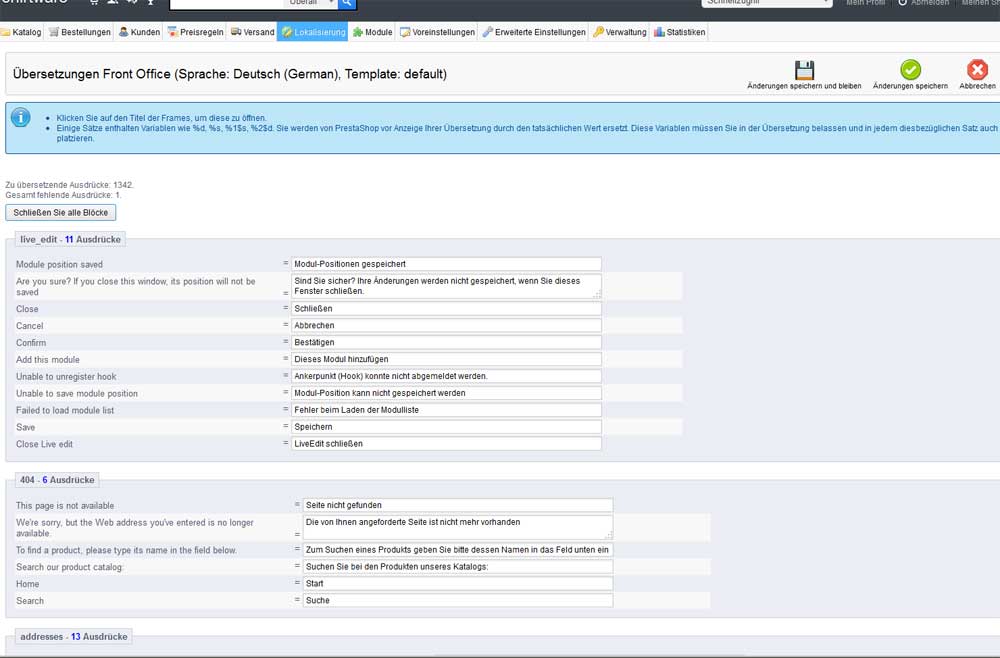
Task: Click the green checkmark Änderungen speichern icon
Action: click(x=910, y=69)
